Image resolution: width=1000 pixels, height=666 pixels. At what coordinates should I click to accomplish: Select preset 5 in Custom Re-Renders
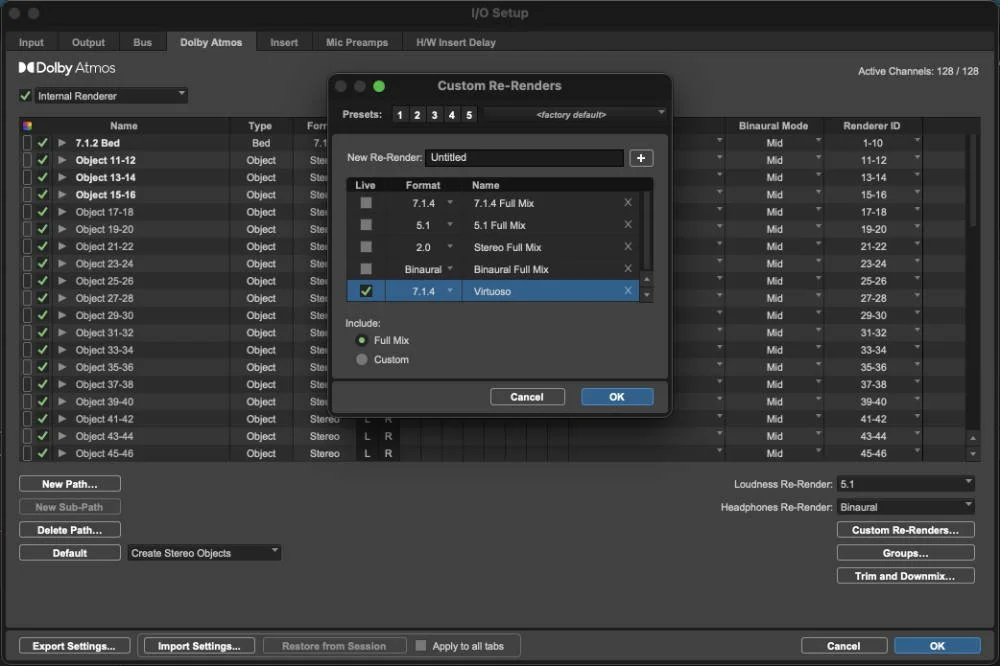click(469, 115)
